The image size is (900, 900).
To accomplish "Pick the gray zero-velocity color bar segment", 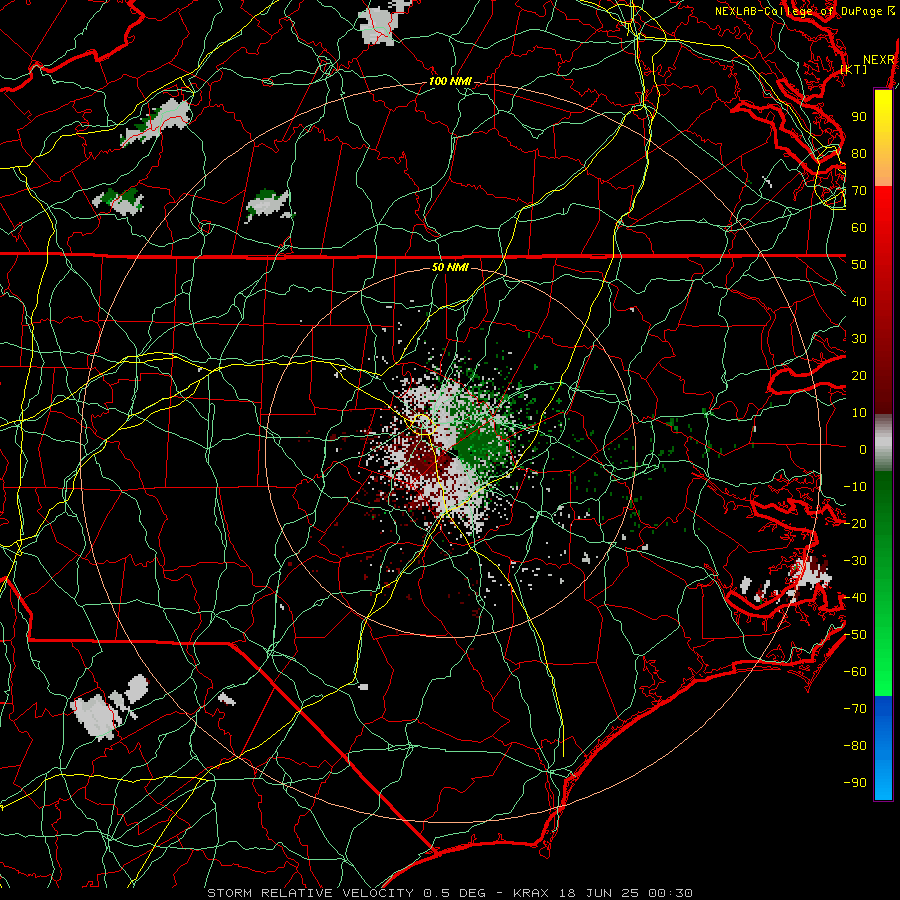I will [x=883, y=443].
